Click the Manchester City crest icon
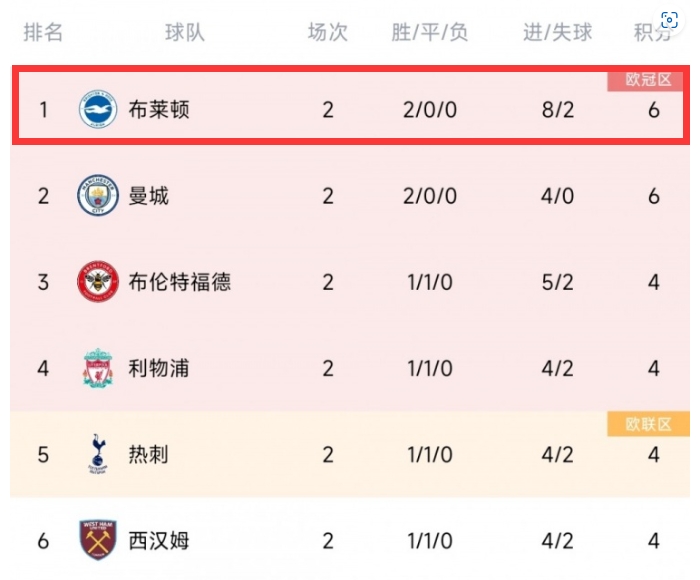700x580 pixels. point(98,195)
